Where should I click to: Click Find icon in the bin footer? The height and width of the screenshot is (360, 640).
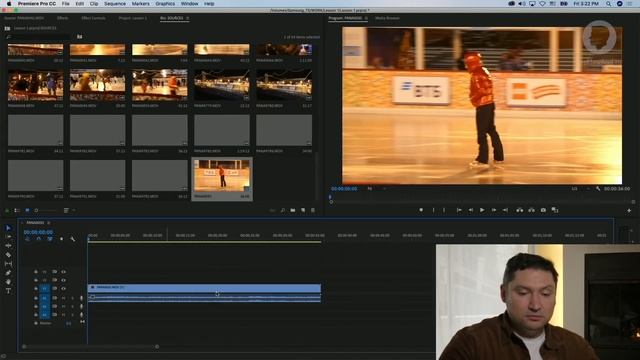click(x=282, y=210)
